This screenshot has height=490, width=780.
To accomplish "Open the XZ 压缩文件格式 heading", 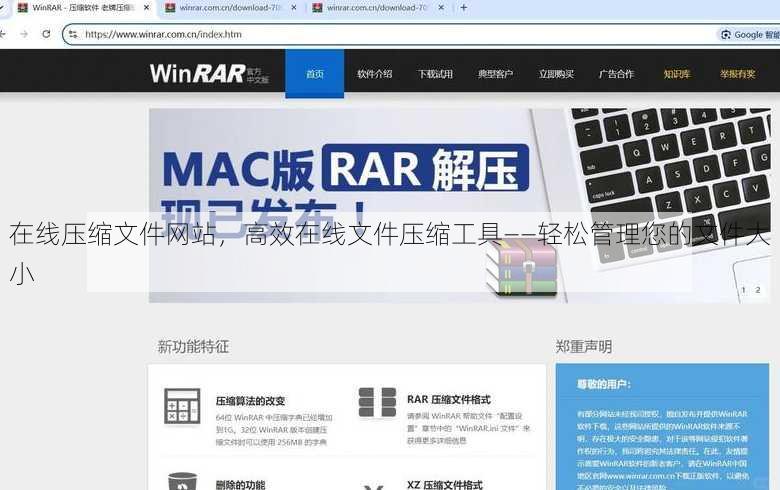I will [445, 485].
